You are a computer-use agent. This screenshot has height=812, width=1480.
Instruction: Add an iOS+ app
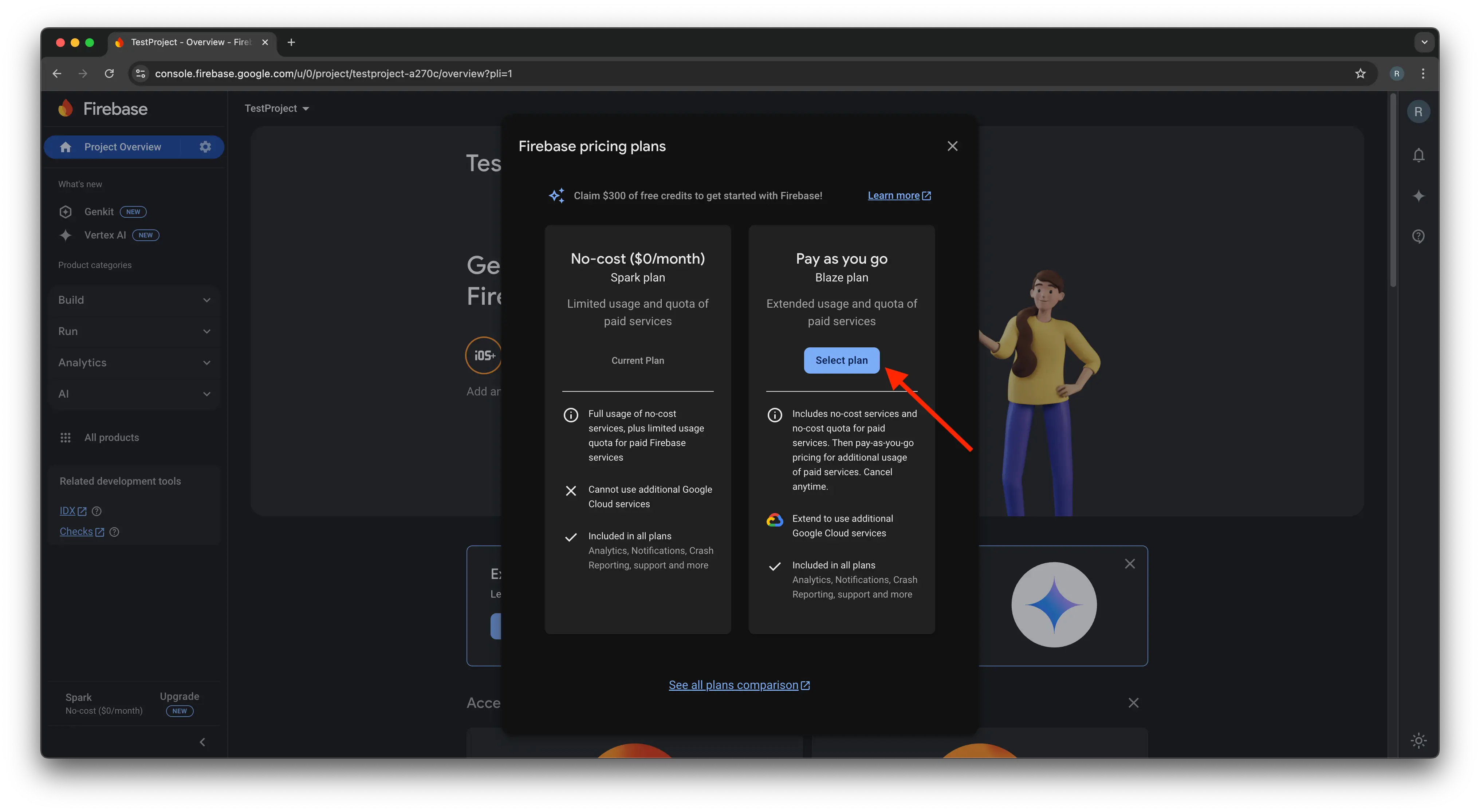(484, 355)
